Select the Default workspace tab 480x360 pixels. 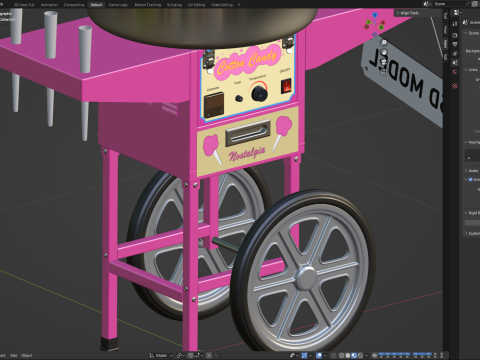(x=96, y=5)
